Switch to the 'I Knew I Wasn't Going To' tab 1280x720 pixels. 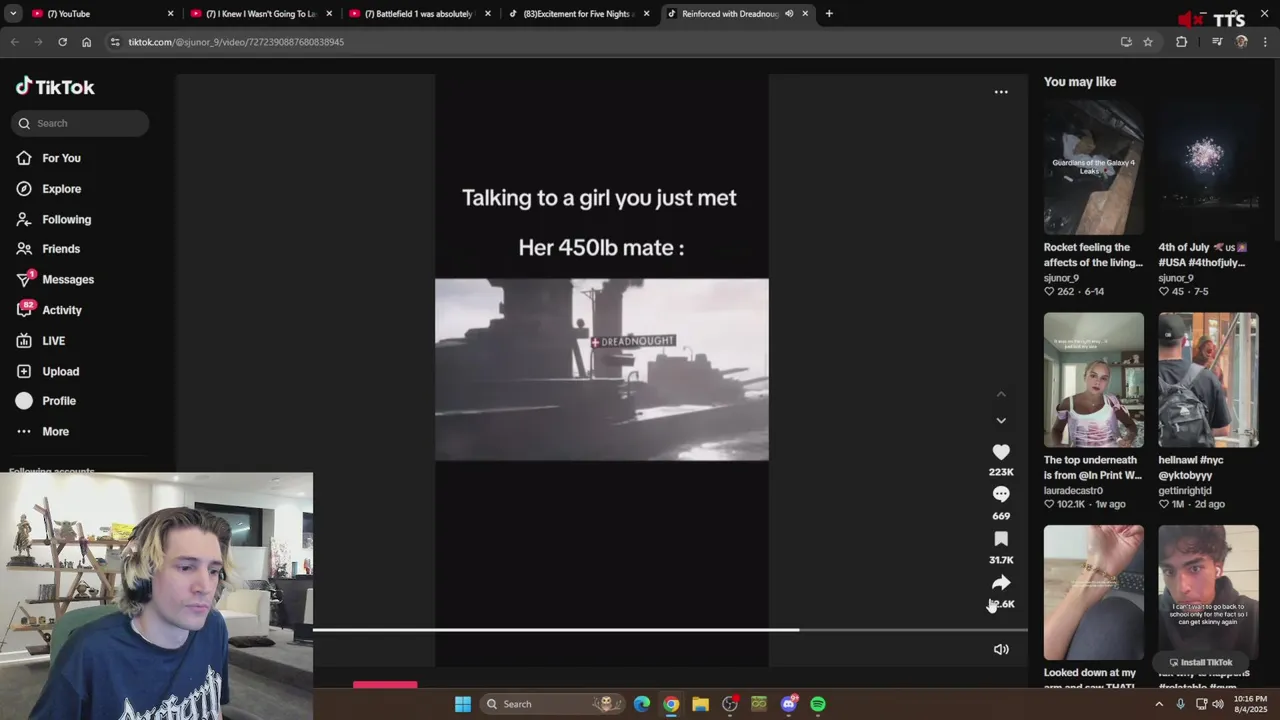[260, 14]
